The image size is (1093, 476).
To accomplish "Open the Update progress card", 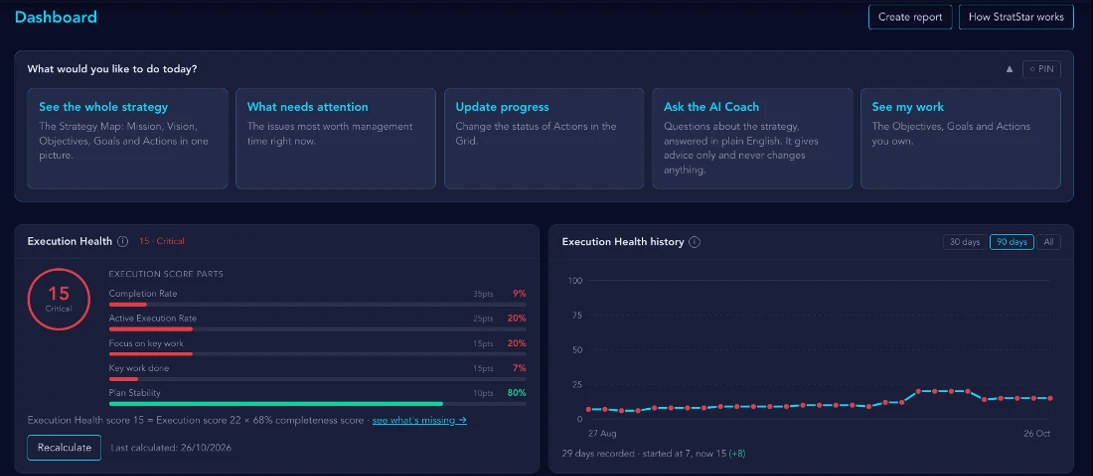I will coord(544,138).
